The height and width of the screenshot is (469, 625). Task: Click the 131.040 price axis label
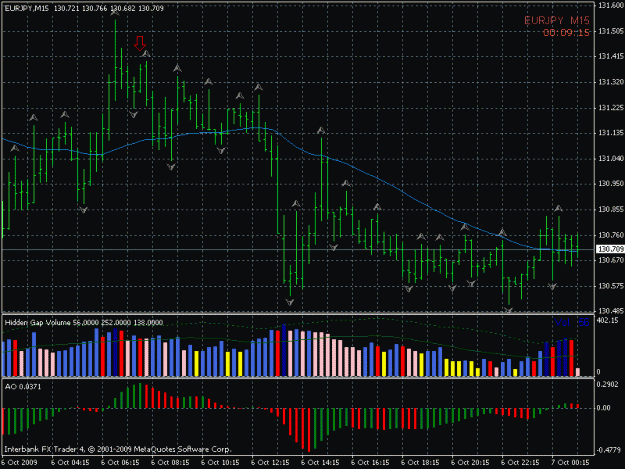(x=611, y=159)
